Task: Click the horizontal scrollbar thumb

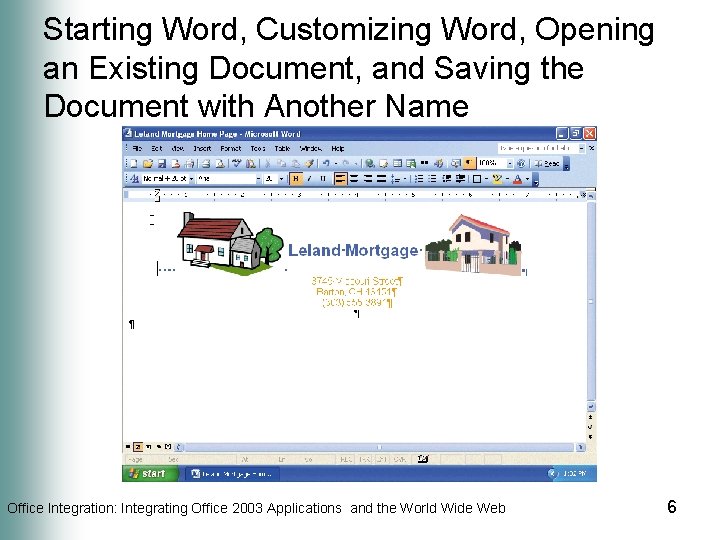Action: coord(379,447)
